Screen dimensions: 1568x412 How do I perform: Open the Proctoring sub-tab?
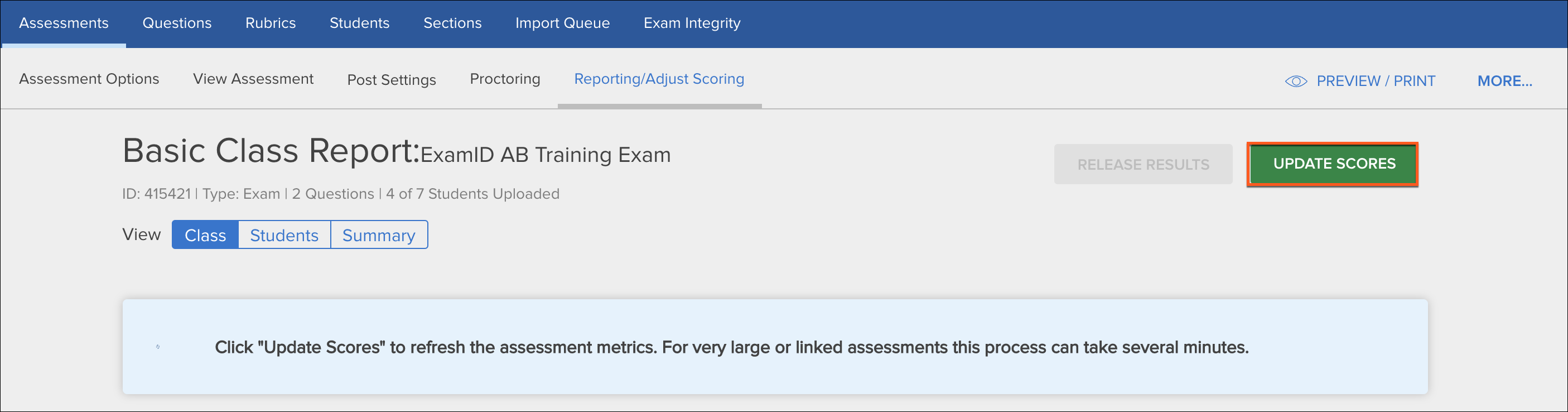pos(505,79)
